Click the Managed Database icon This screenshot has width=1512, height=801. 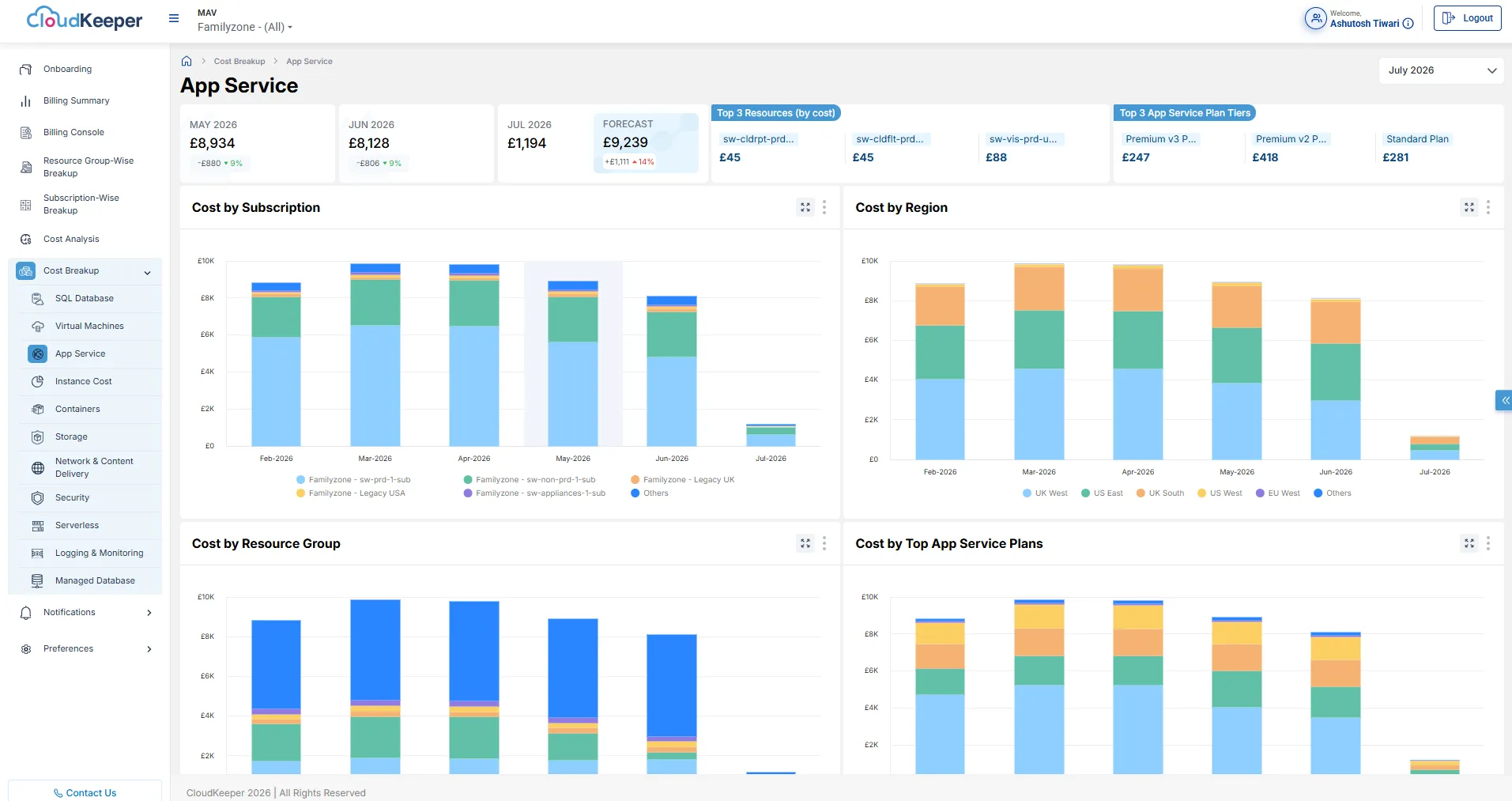pyautogui.click(x=38, y=581)
